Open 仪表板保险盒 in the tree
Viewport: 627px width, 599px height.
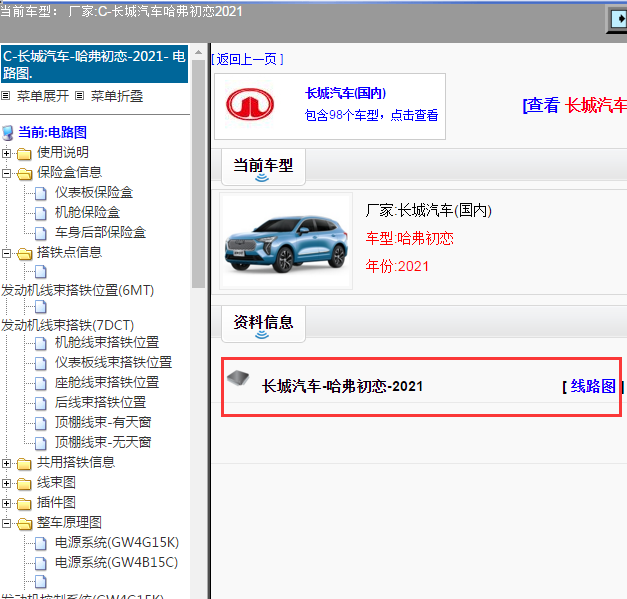[x=94, y=193]
